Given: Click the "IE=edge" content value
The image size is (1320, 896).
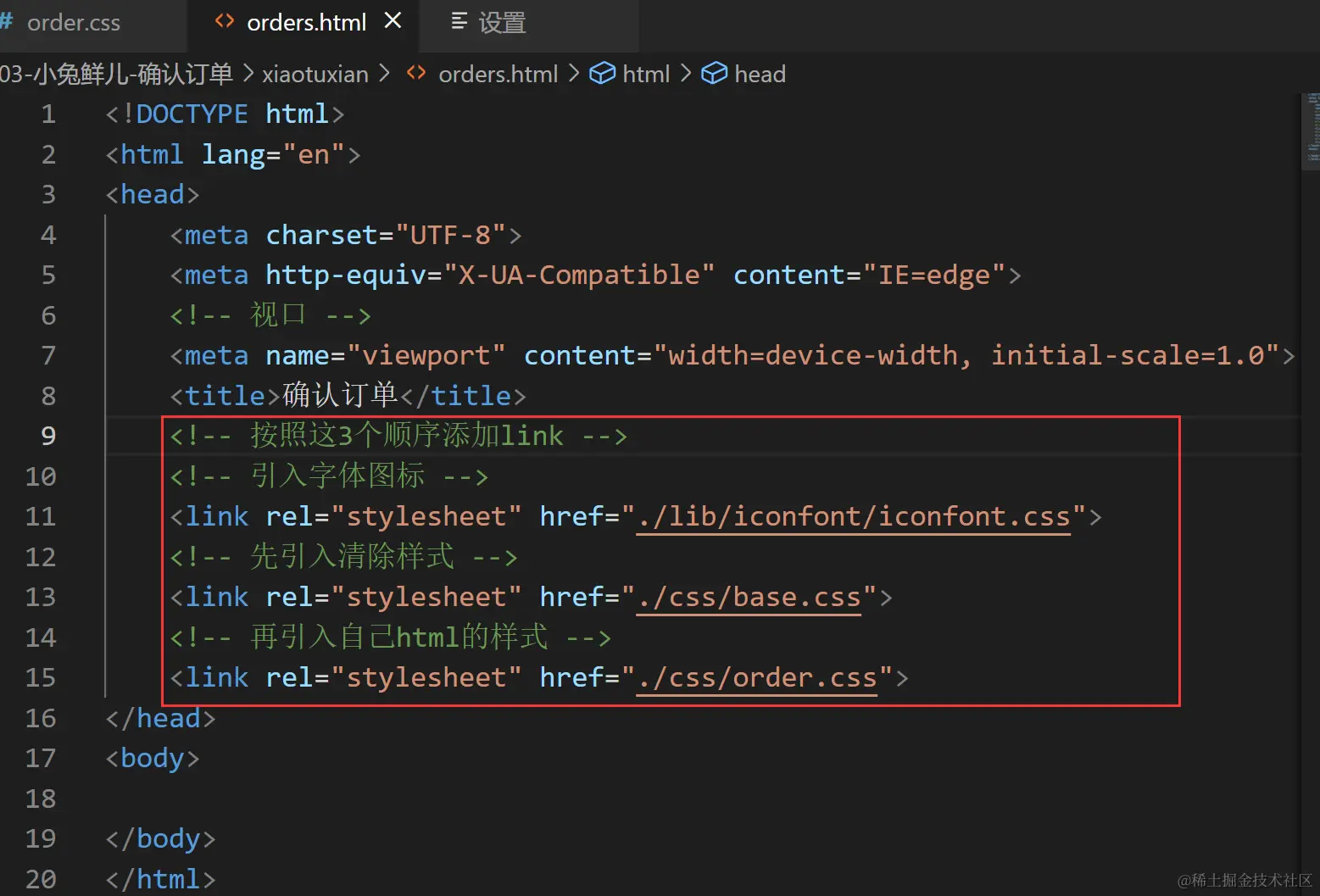Looking at the screenshot, I should (933, 275).
